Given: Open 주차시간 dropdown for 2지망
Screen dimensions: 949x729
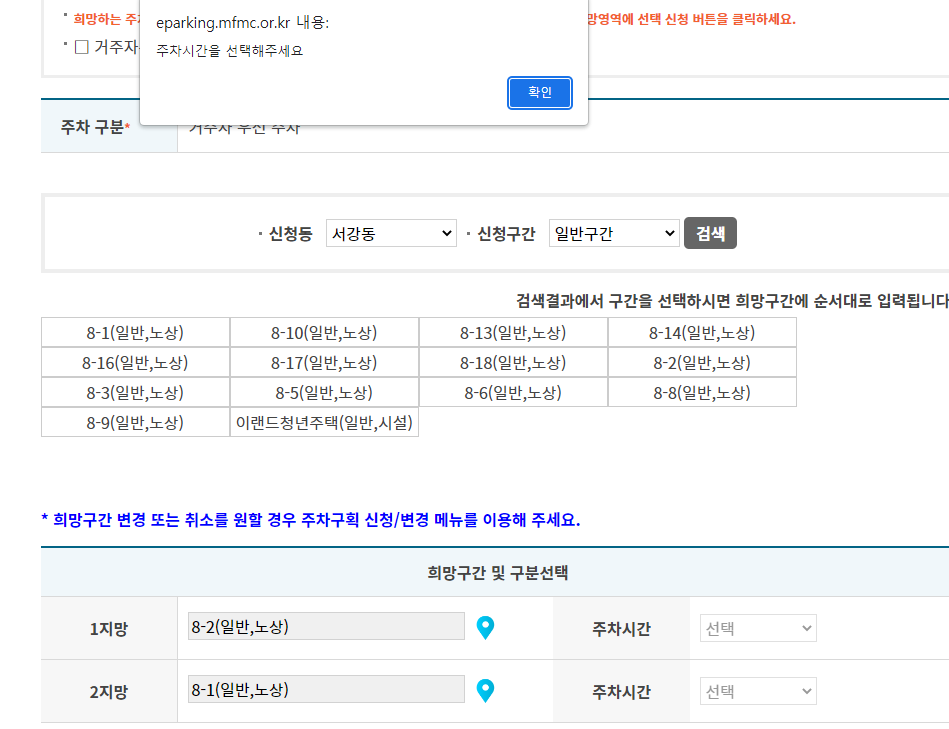Looking at the screenshot, I should click(x=757, y=691).
